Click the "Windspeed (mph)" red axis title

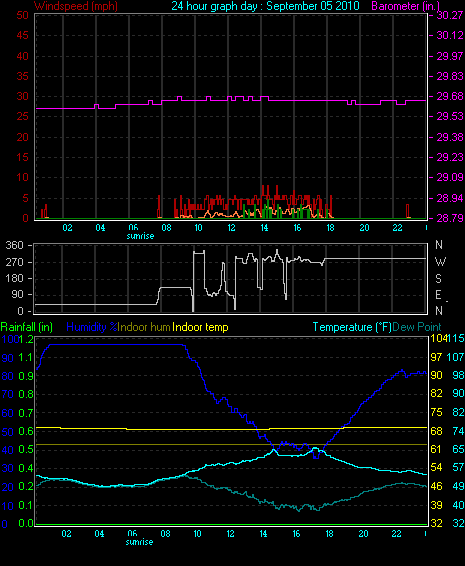tap(76, 6)
